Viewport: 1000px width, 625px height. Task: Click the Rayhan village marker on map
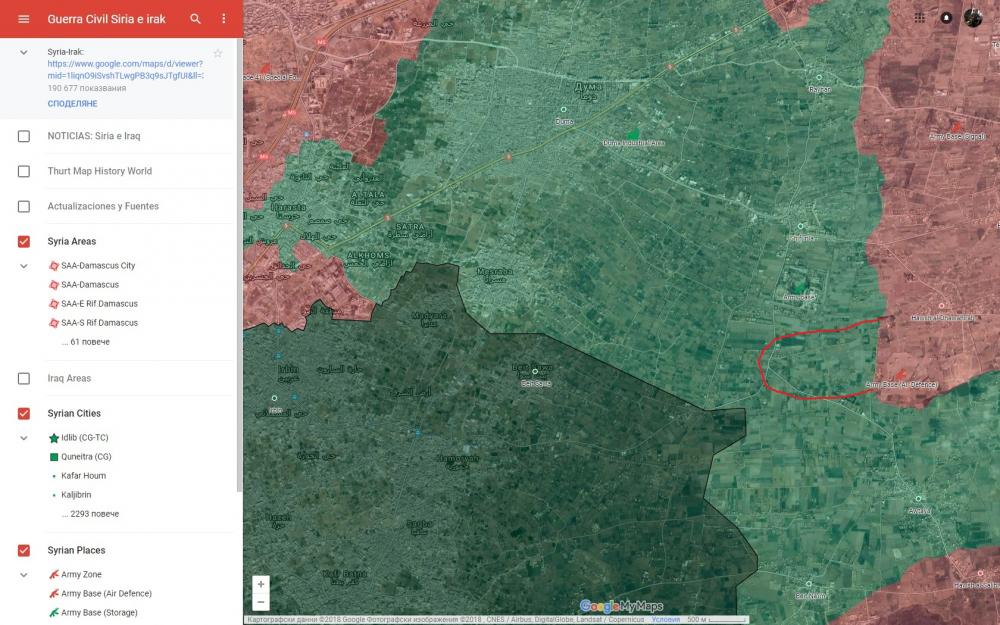click(x=820, y=77)
